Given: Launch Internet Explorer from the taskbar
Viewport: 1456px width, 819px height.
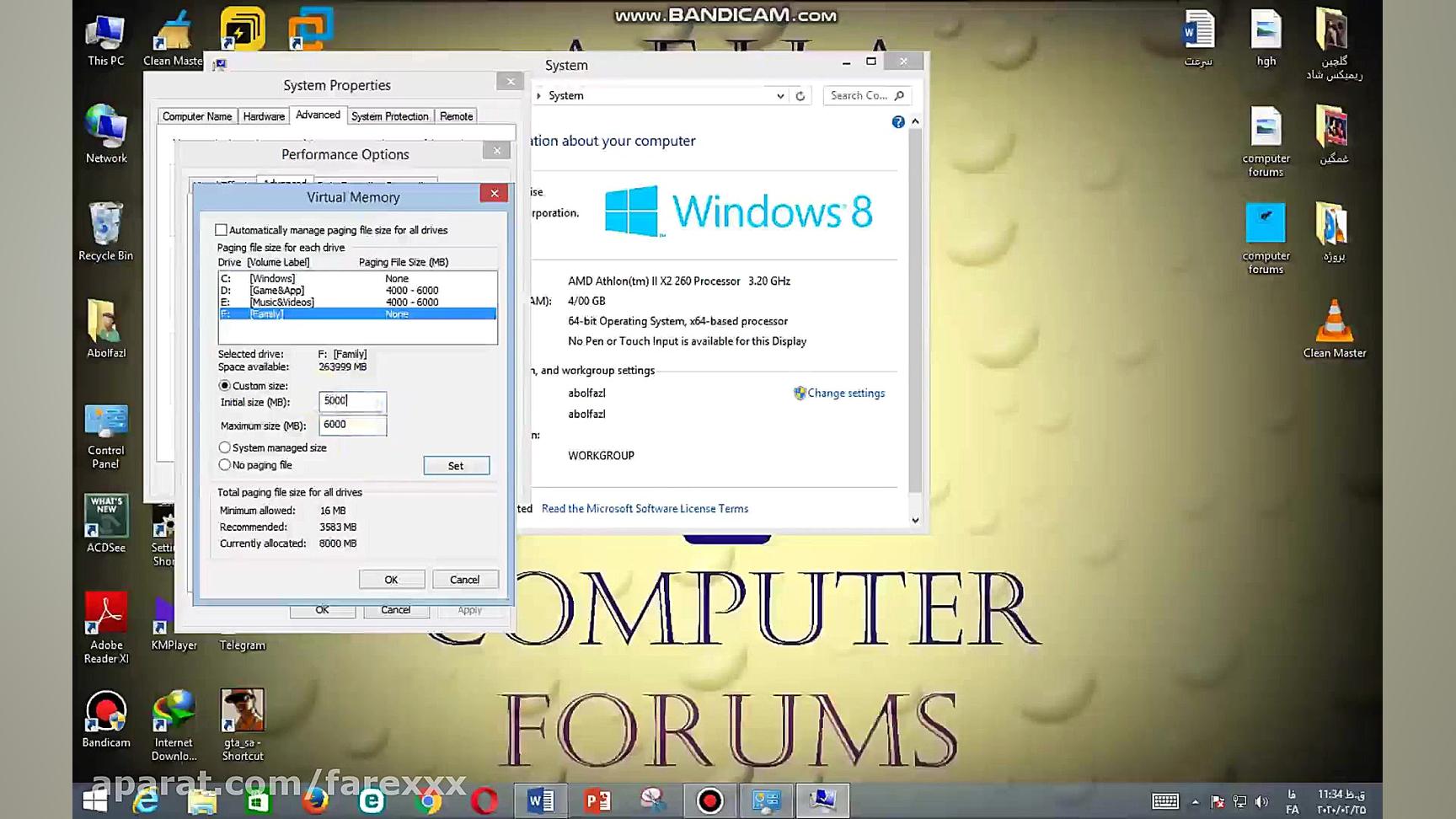Looking at the screenshot, I should (146, 800).
